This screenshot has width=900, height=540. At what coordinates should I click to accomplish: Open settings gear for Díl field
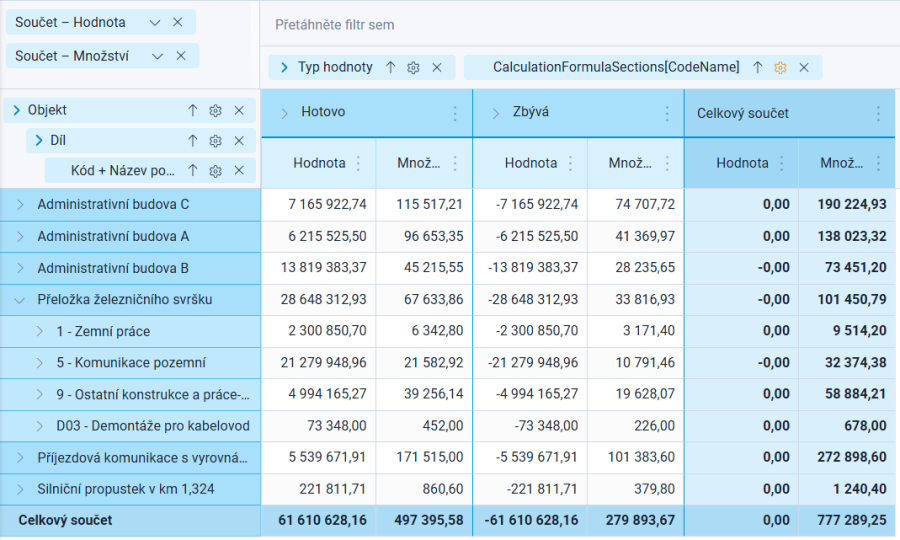coord(215,141)
